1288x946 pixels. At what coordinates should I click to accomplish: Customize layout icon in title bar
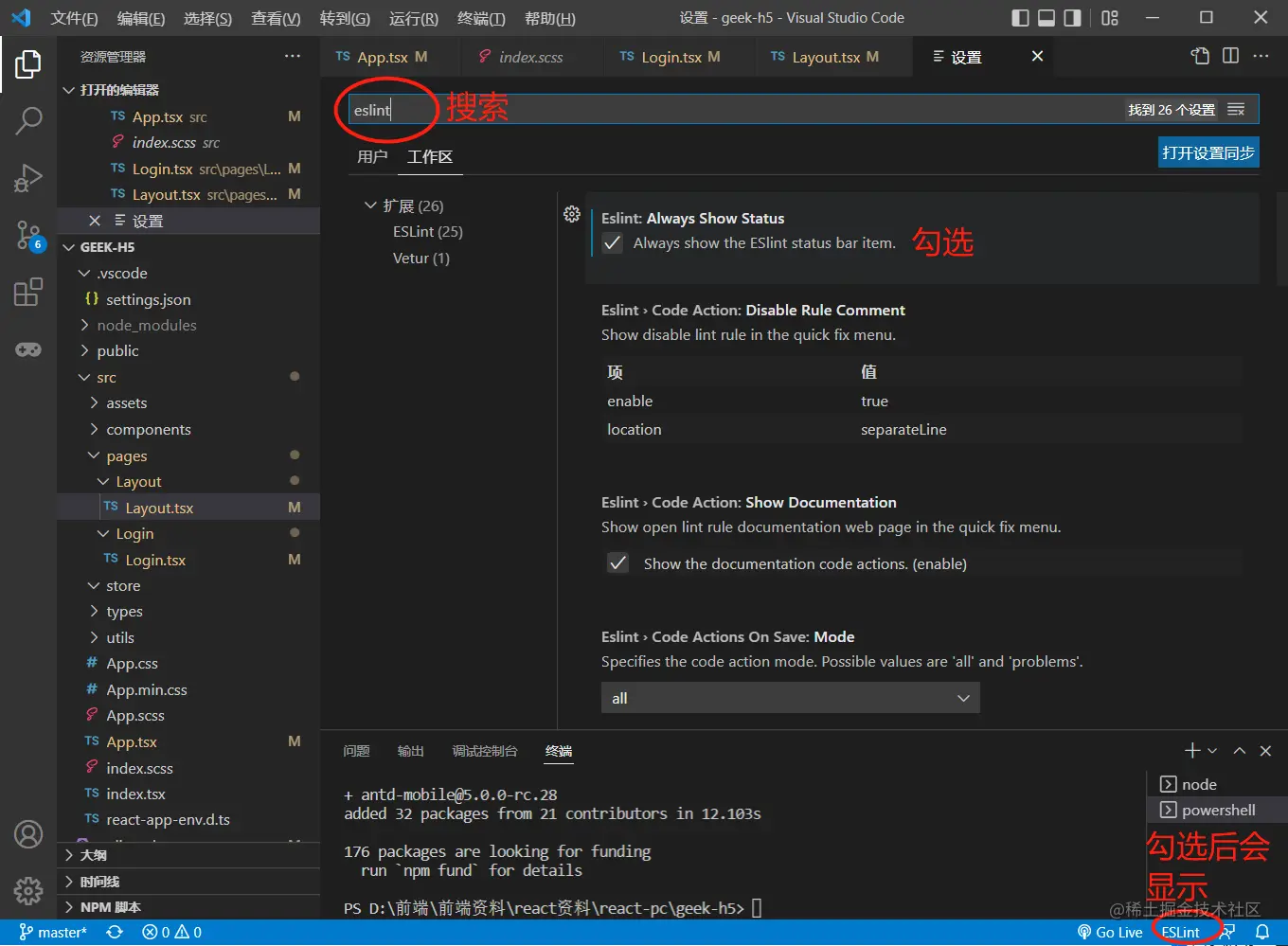(x=1110, y=18)
